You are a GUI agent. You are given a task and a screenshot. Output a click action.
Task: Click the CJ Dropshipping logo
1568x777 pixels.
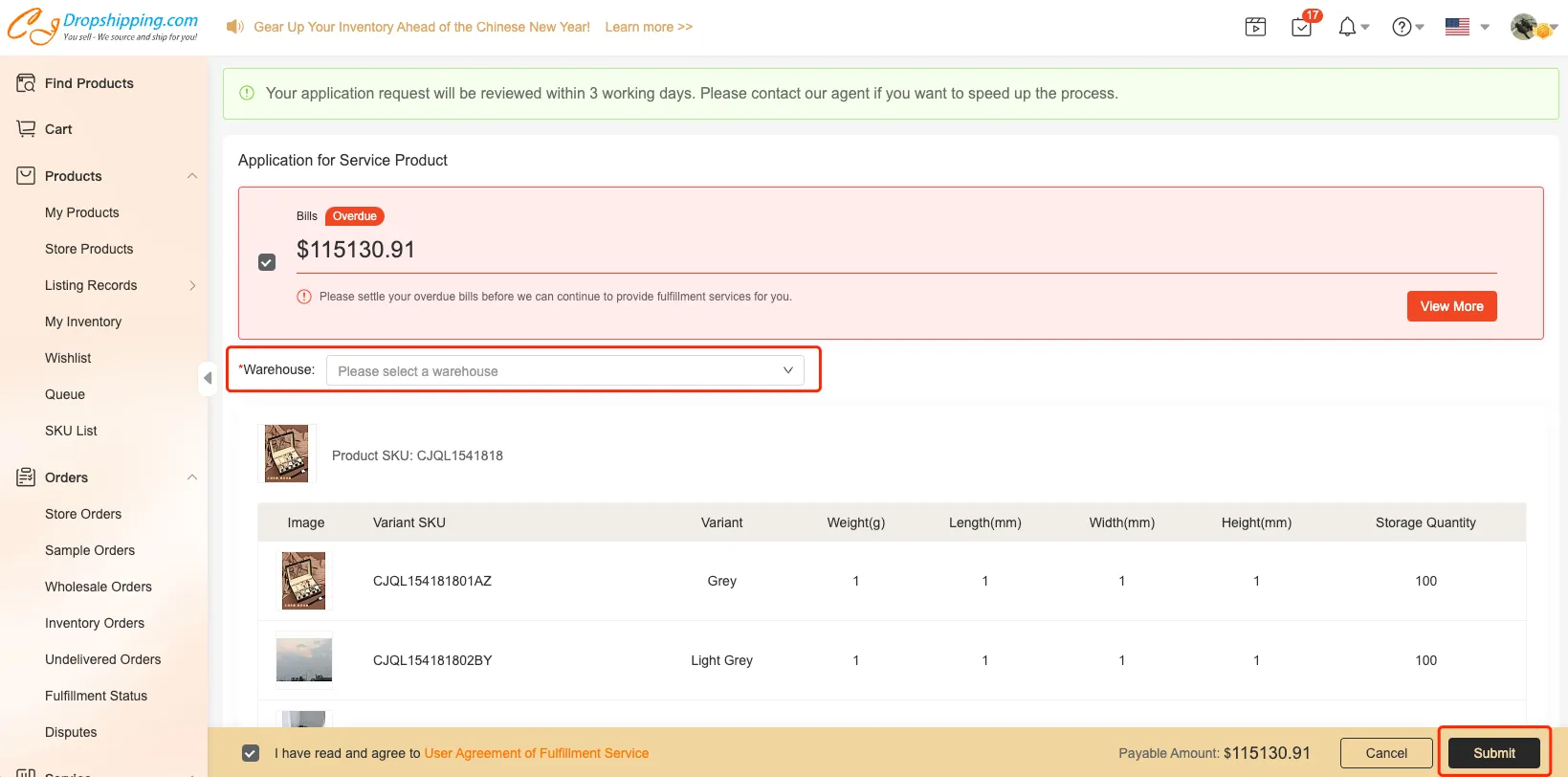coord(103,26)
